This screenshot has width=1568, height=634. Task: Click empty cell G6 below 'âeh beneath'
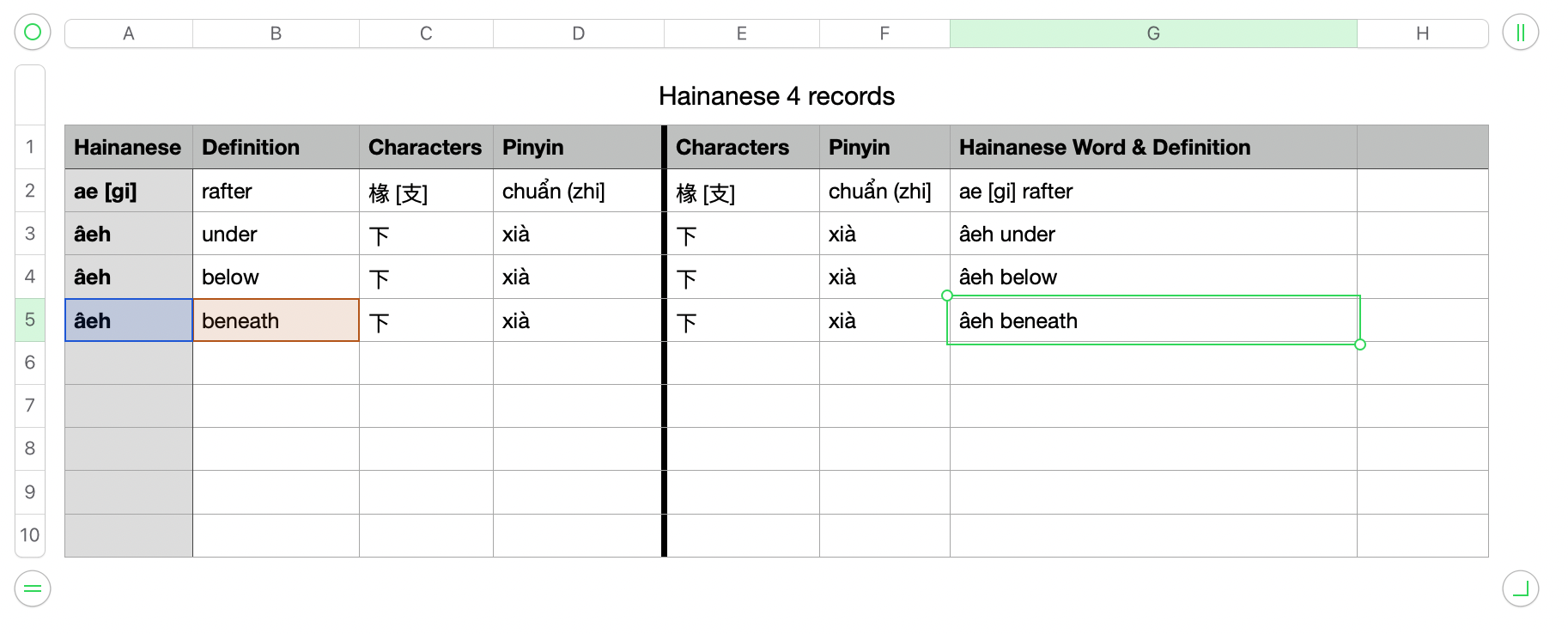pos(1153,363)
